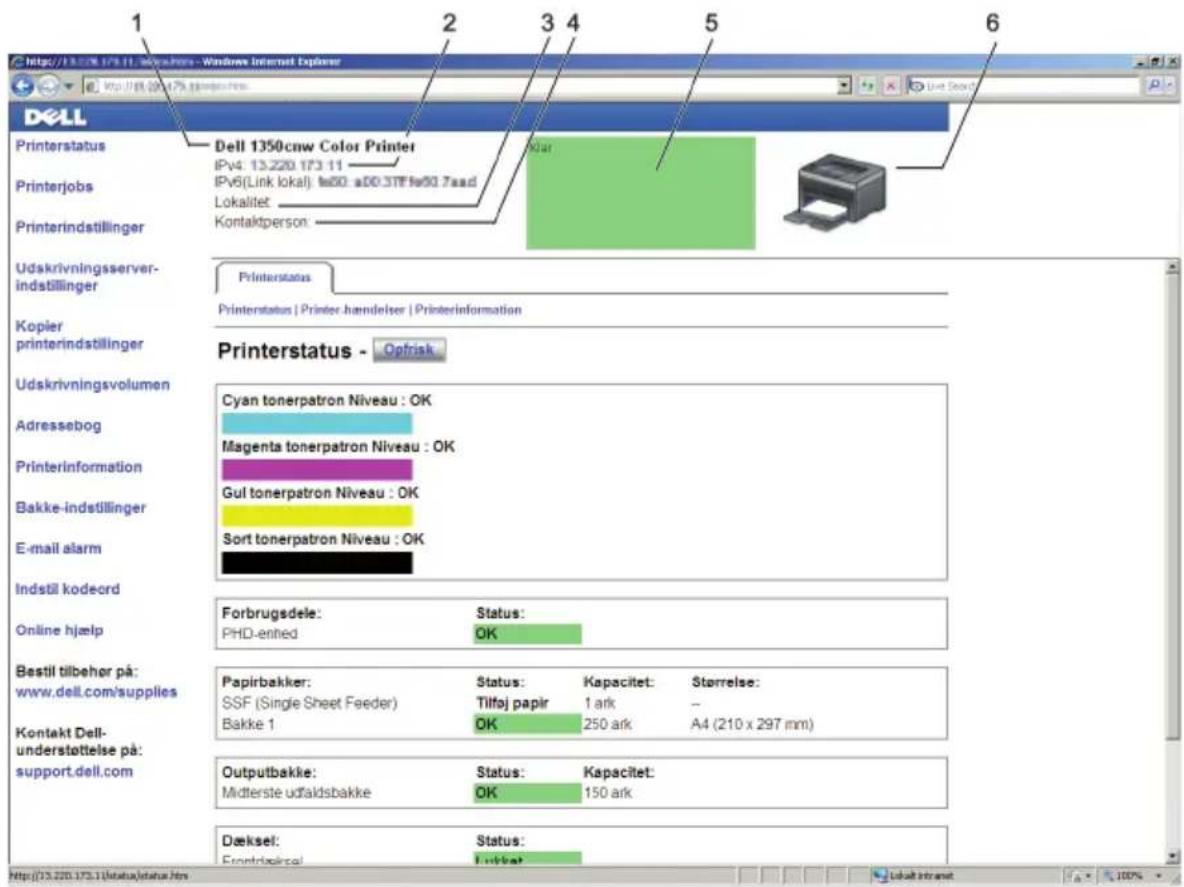Click the Dell logo in the header
The width and height of the screenshot is (1184, 887).
55,117
